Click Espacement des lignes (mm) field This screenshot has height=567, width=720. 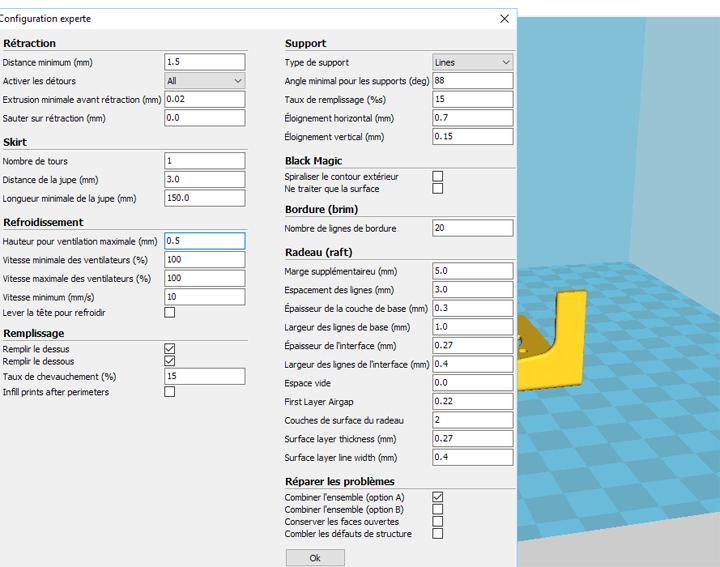472,289
